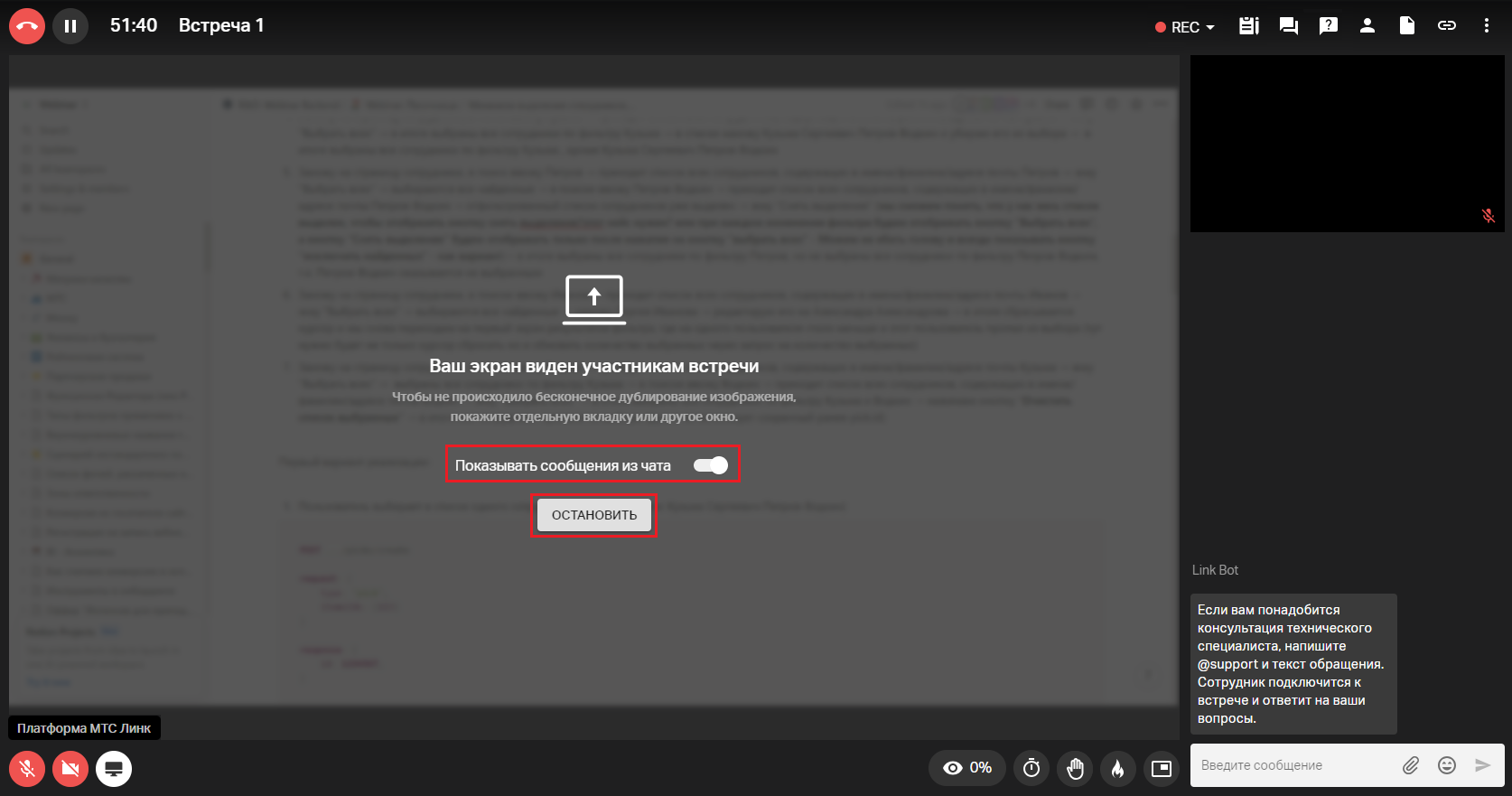
Task: Pause the meeting
Action: (70, 26)
